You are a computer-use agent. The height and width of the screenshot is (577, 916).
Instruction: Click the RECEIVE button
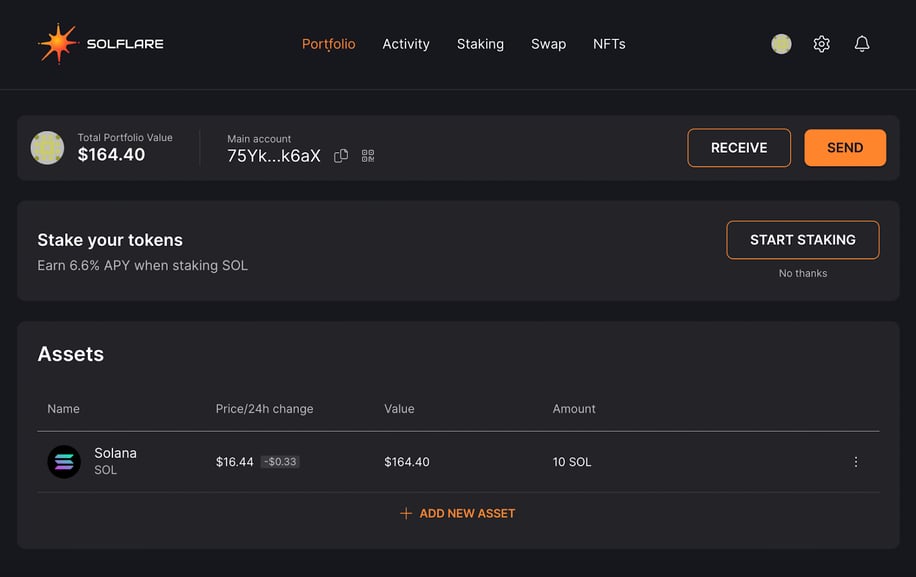739,148
